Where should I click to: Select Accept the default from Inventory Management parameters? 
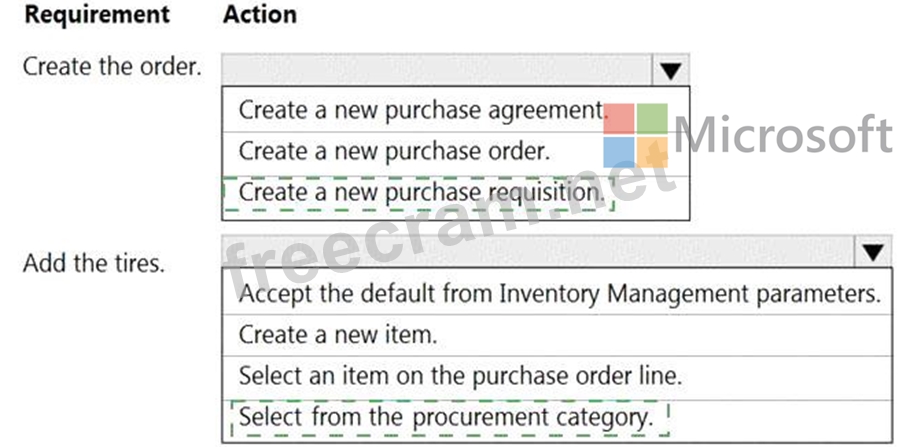(x=559, y=294)
